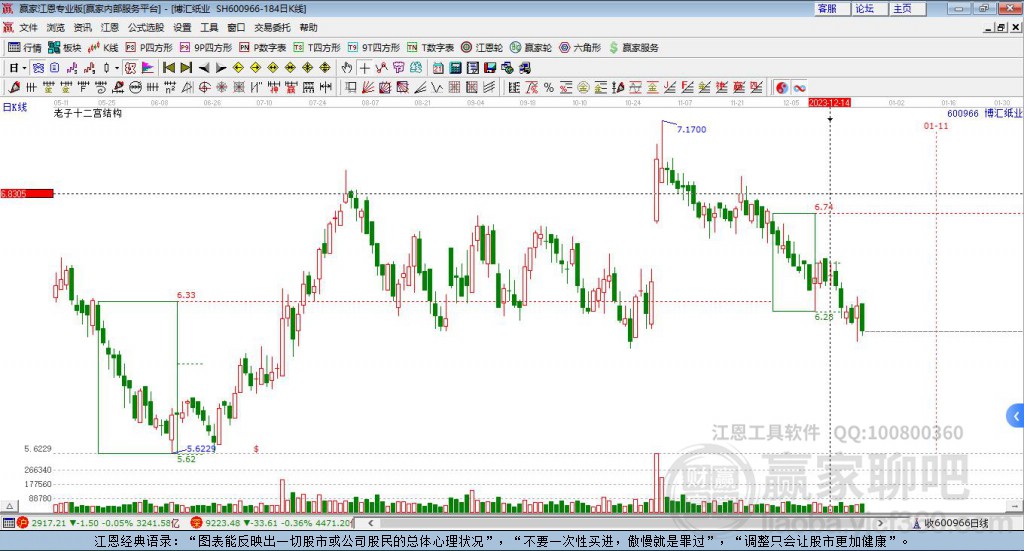Select the crosshair cursor tool

[364, 68]
